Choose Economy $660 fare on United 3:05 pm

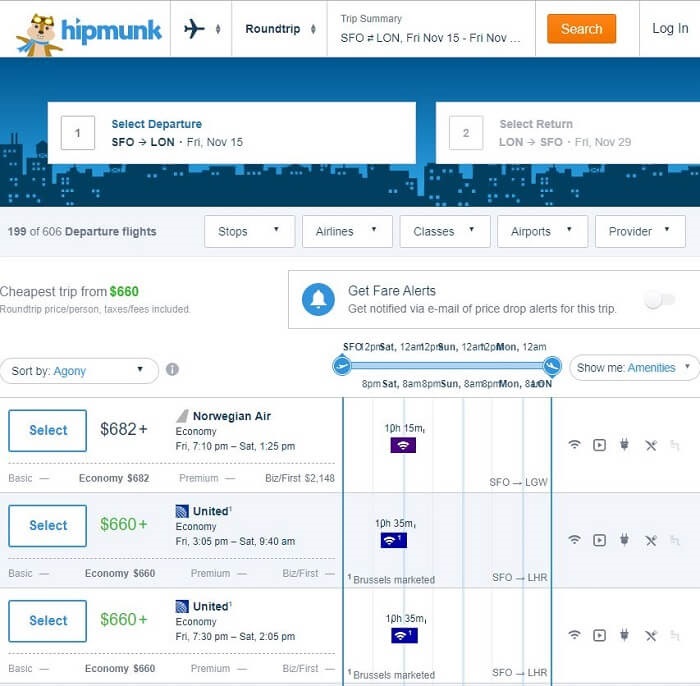(x=120, y=573)
